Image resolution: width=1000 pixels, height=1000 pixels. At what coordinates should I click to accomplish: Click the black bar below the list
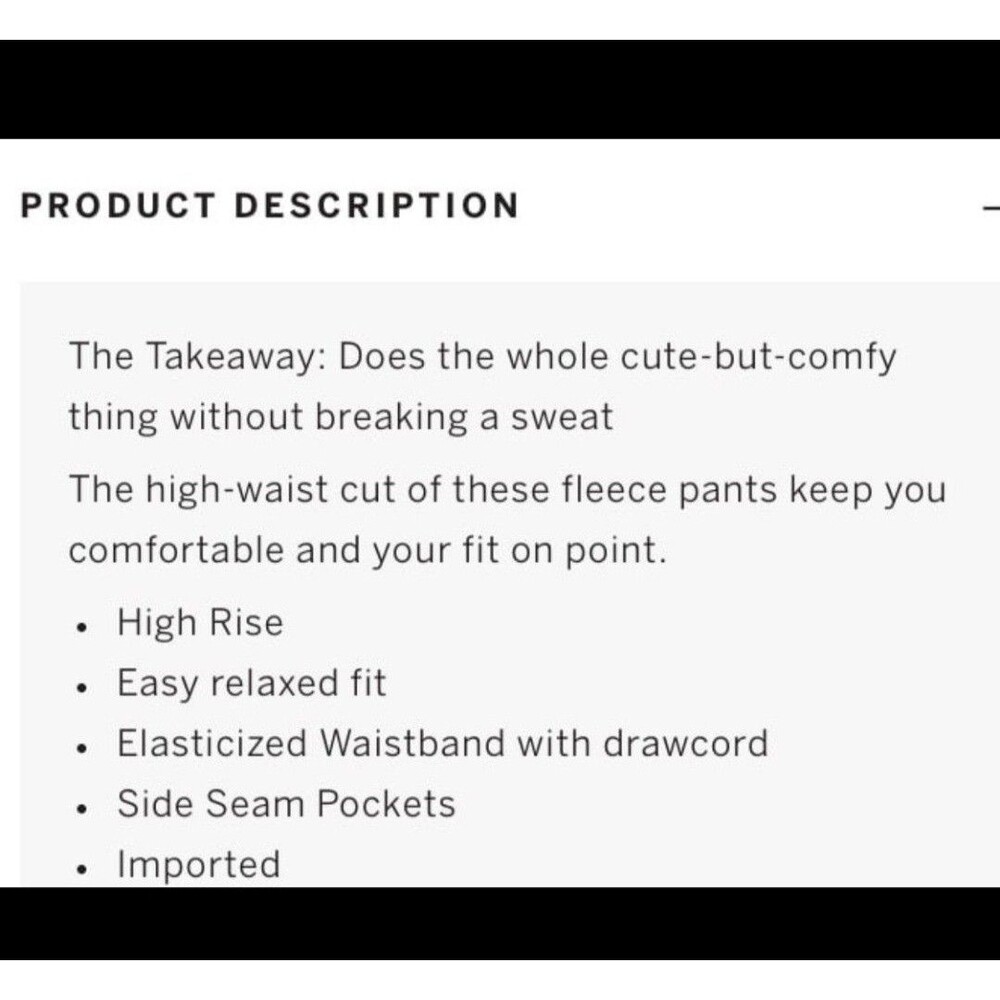tap(500, 923)
